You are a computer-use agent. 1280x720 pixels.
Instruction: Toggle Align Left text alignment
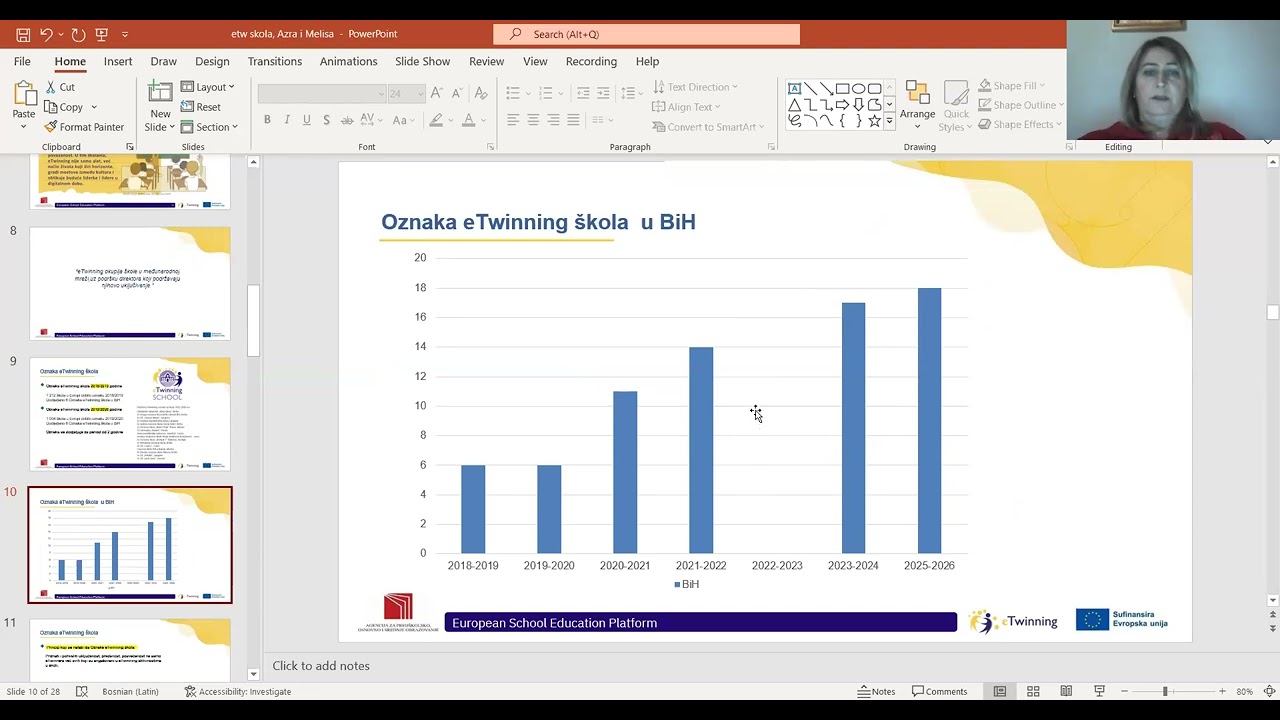coord(513,120)
